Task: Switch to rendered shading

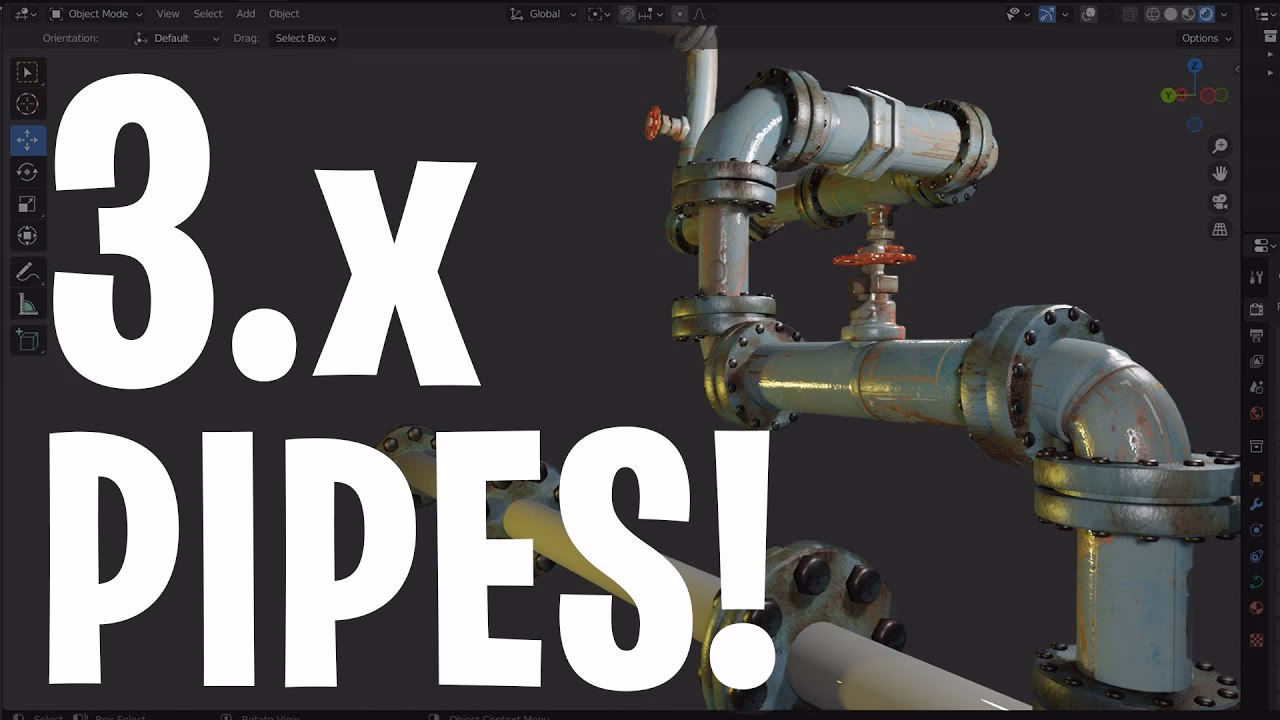Action: tap(1206, 14)
